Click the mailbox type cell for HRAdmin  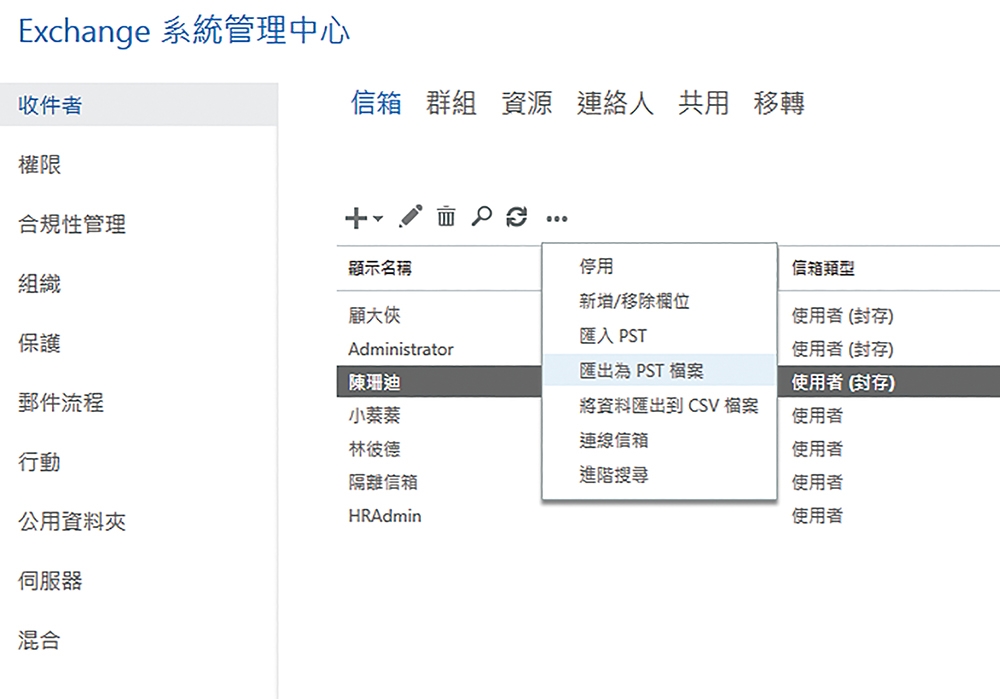coord(817,515)
